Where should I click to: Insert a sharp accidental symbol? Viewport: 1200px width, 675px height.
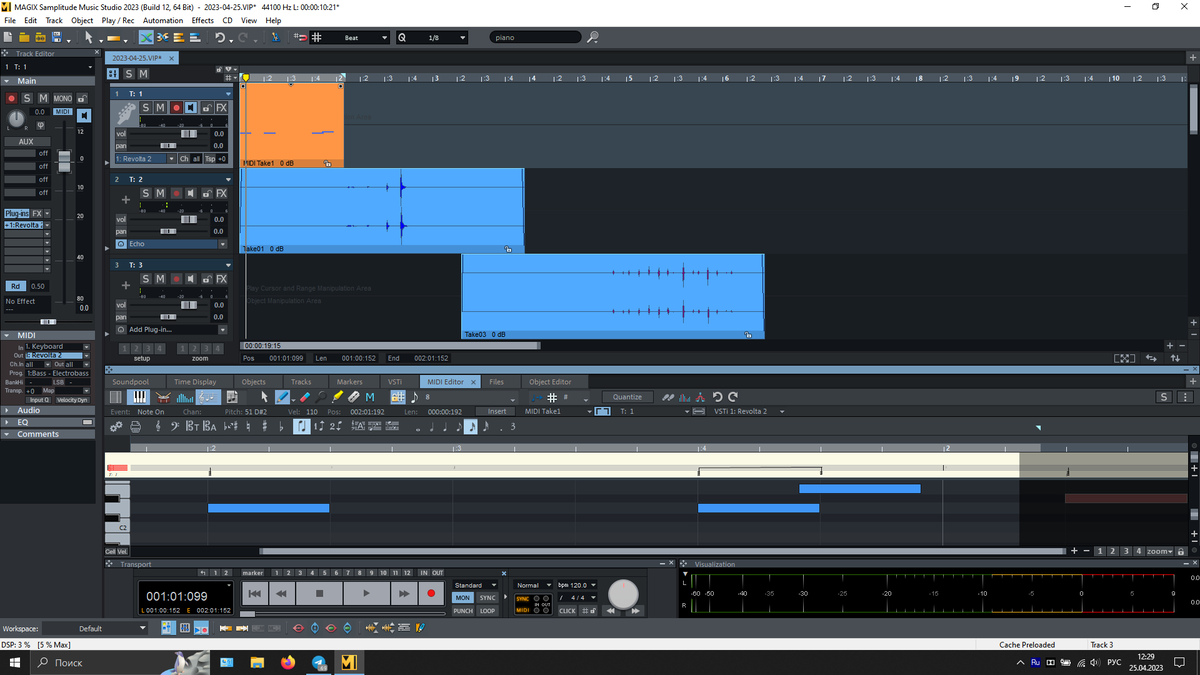pos(265,426)
